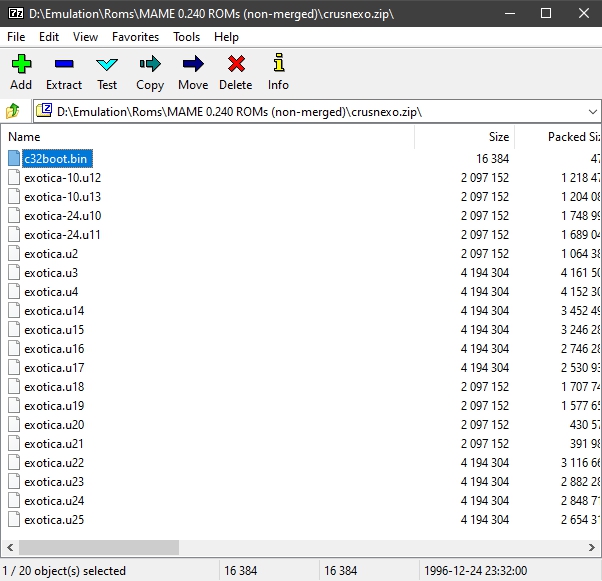Image resolution: width=602 pixels, height=581 pixels.
Task: Select file icon of exotica.u16
Action: tap(14, 348)
